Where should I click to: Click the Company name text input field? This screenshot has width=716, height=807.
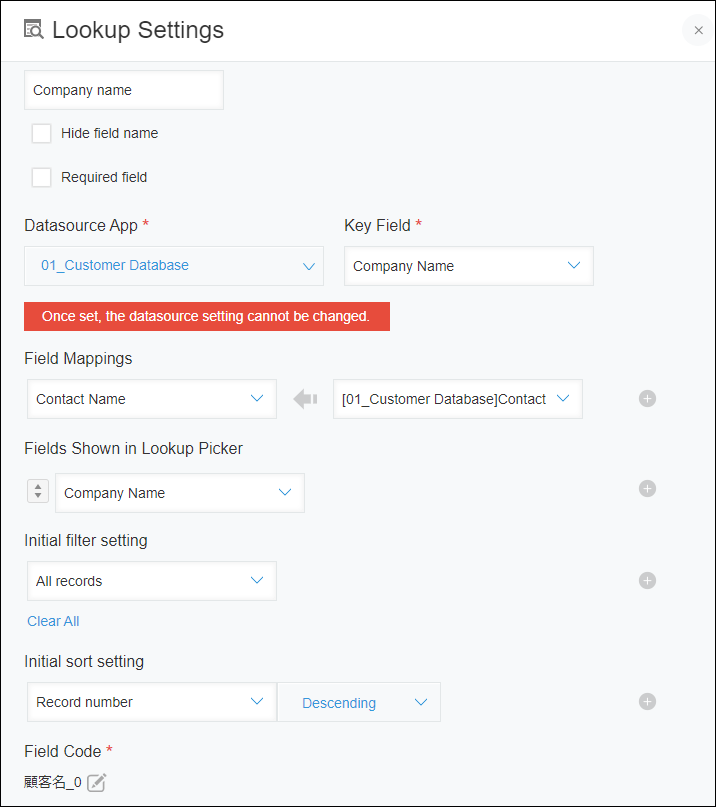[x=123, y=89]
